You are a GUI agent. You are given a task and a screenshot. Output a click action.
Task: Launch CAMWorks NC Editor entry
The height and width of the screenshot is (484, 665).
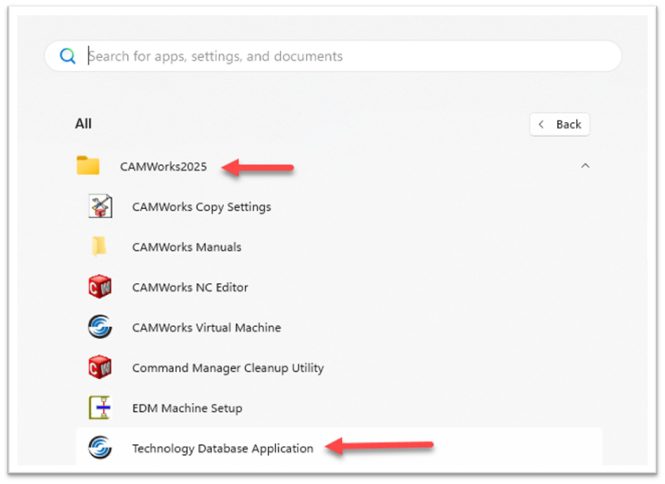(190, 287)
